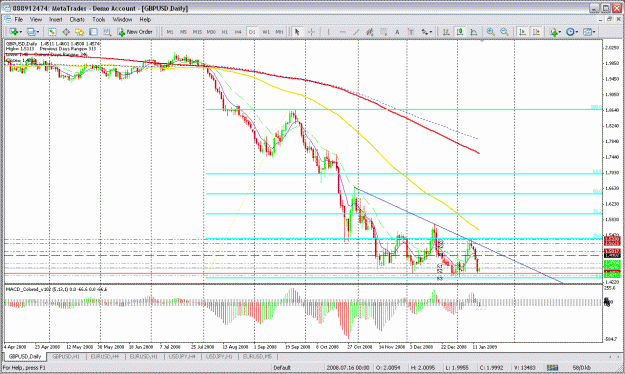Toggle Auto Scroll chart icon
625x374 pixels.
523,32
